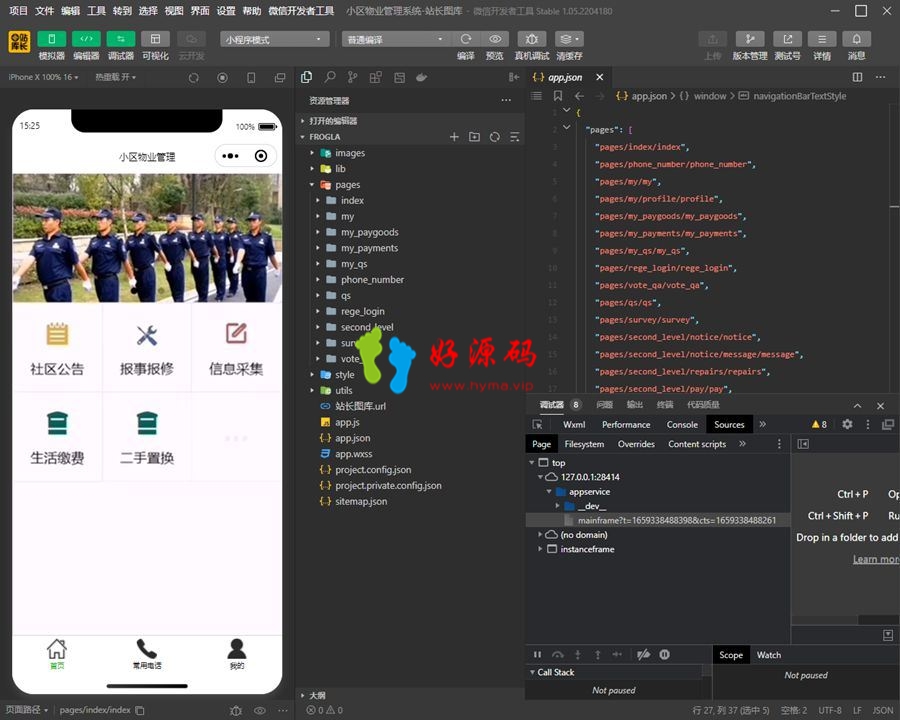Tap 报事报修 in the simulator

point(146,349)
